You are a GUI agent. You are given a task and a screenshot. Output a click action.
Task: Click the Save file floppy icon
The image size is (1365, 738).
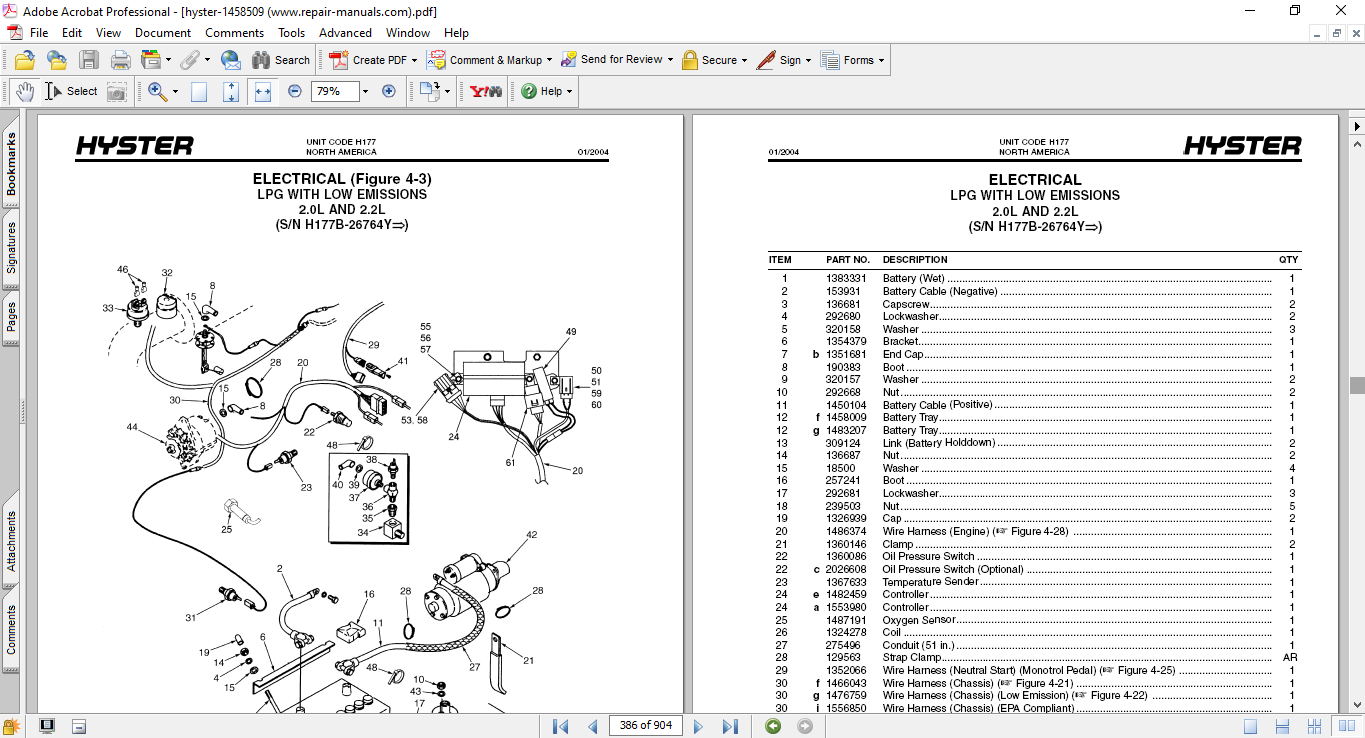[x=89, y=60]
